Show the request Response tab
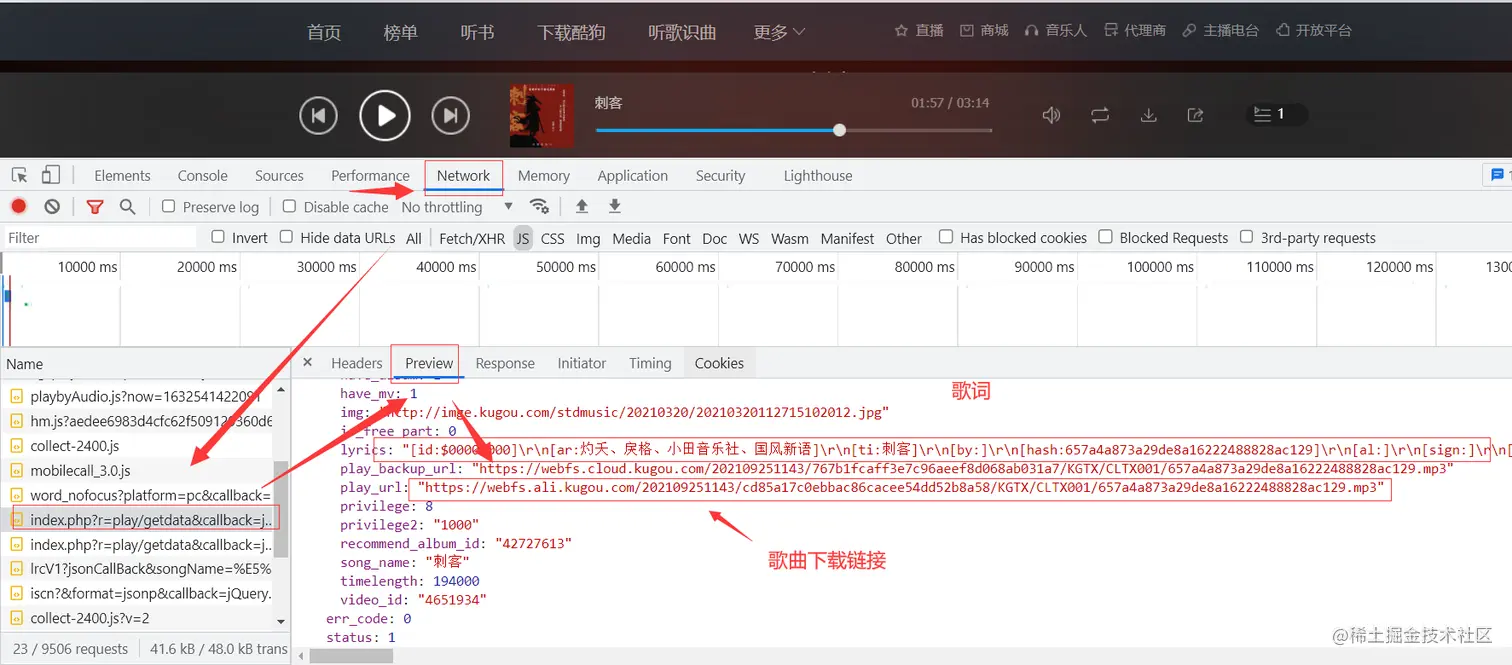 point(505,363)
